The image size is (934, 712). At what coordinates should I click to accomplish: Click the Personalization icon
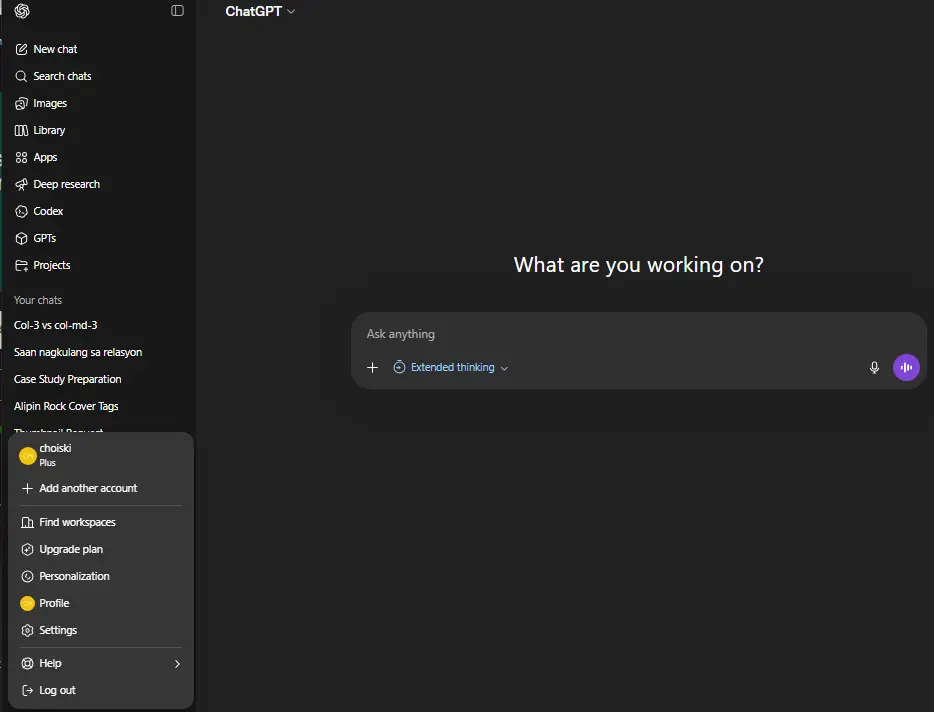click(27, 576)
